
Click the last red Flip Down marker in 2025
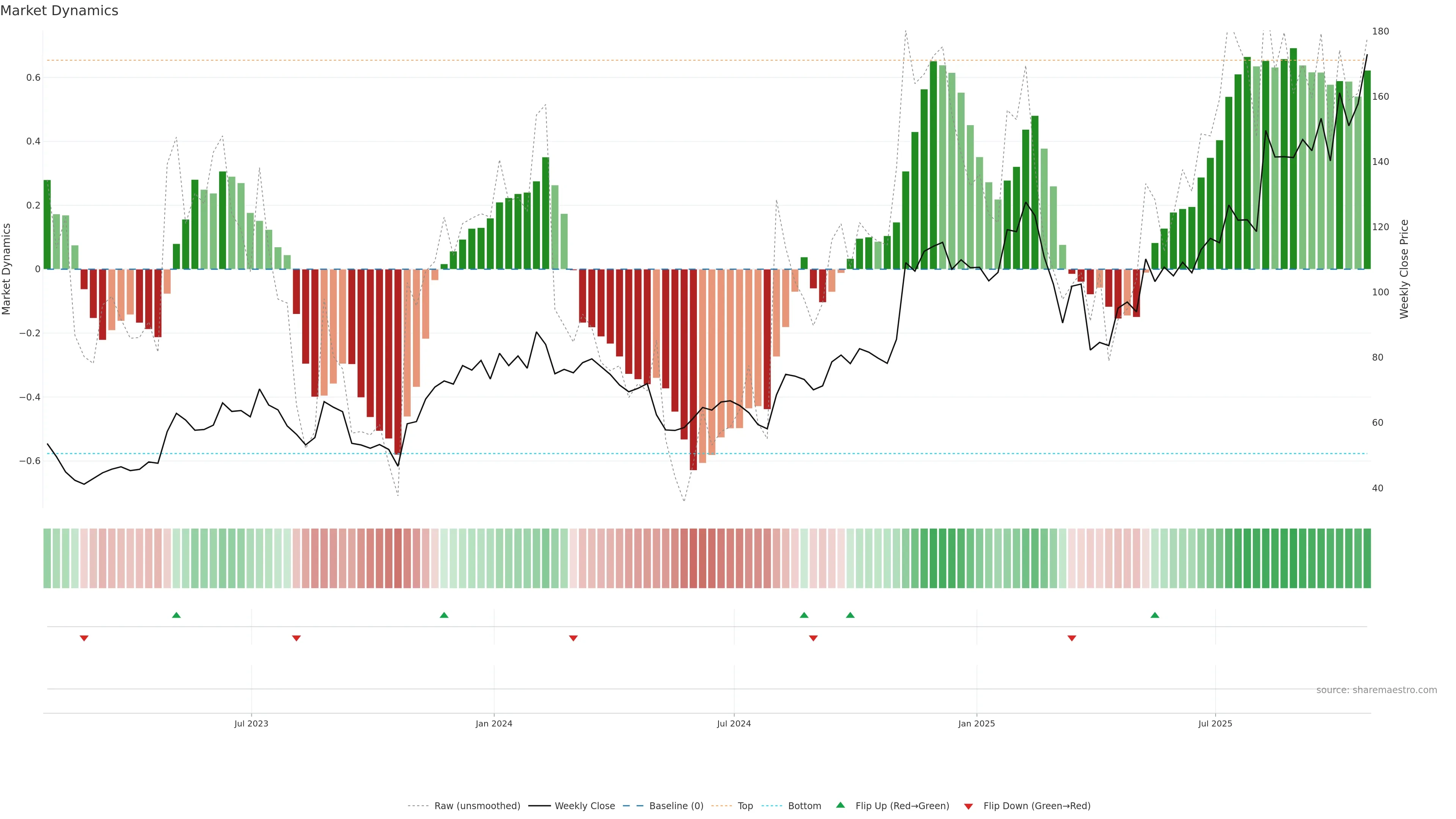pyautogui.click(x=1072, y=638)
